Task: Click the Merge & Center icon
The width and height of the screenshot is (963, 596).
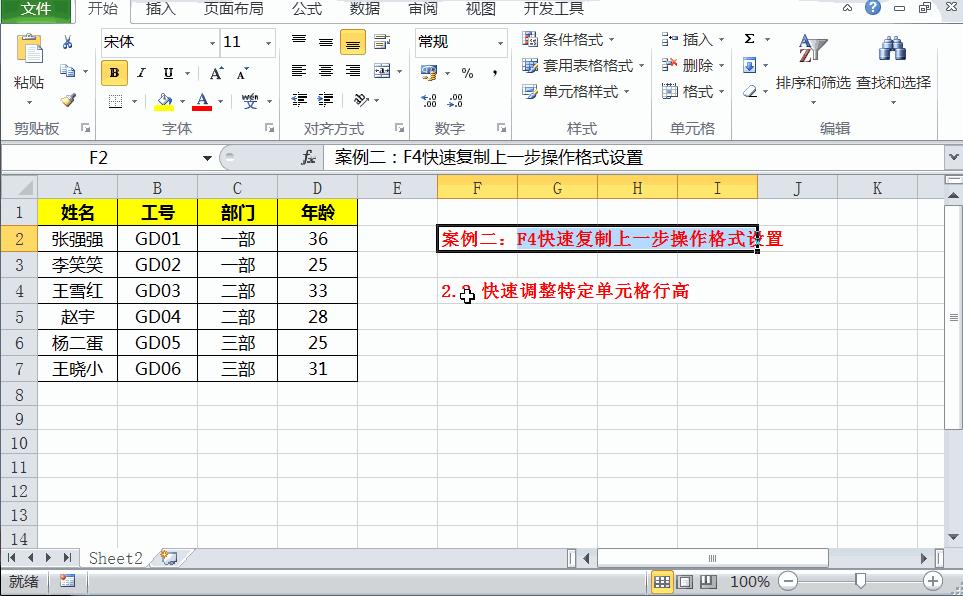Action: point(382,71)
